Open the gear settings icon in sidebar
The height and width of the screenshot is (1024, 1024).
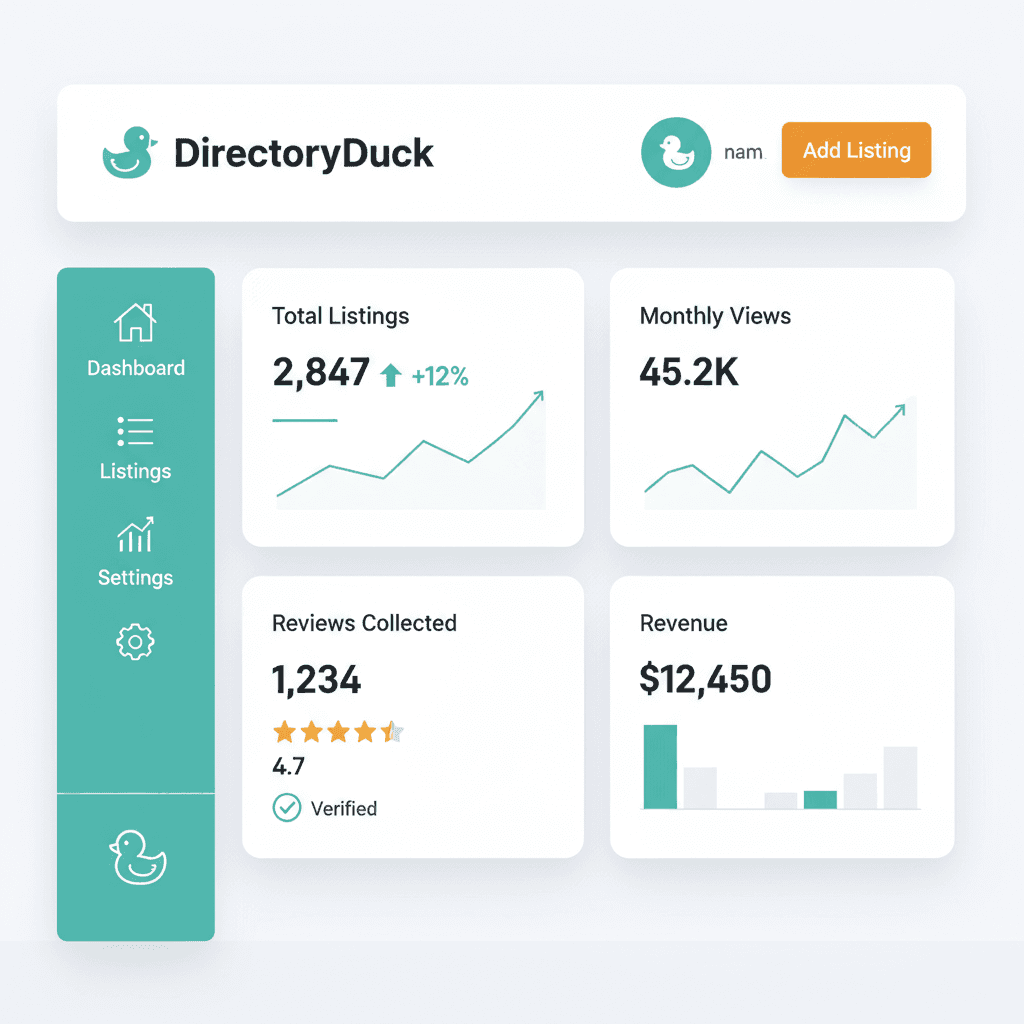135,642
